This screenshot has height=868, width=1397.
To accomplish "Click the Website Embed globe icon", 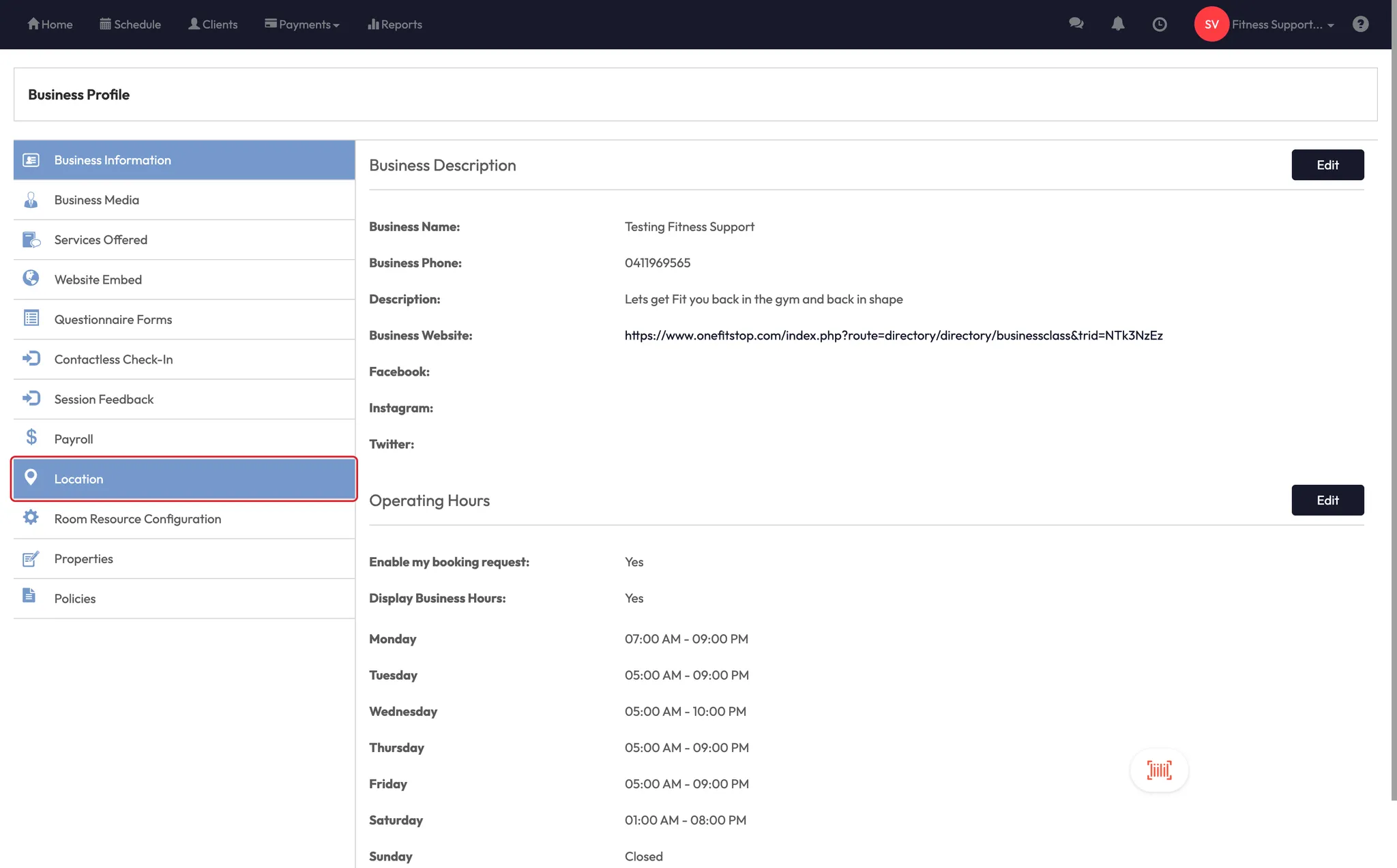I will (31, 278).
